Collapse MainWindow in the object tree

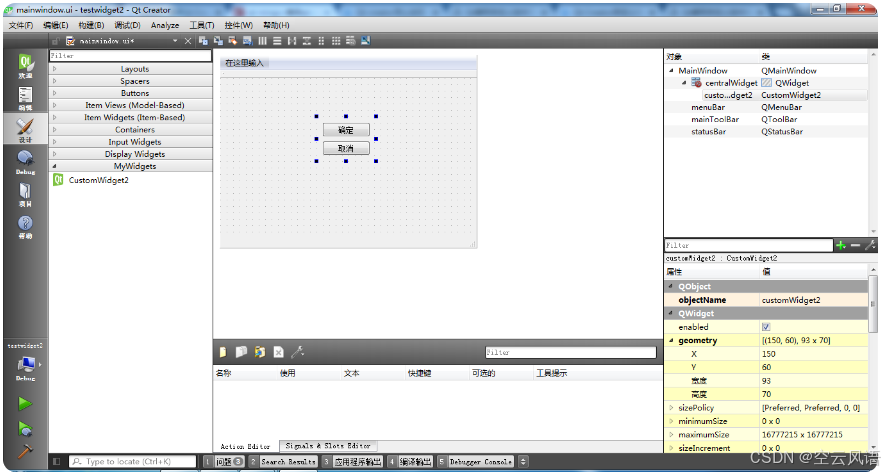tap(671, 71)
